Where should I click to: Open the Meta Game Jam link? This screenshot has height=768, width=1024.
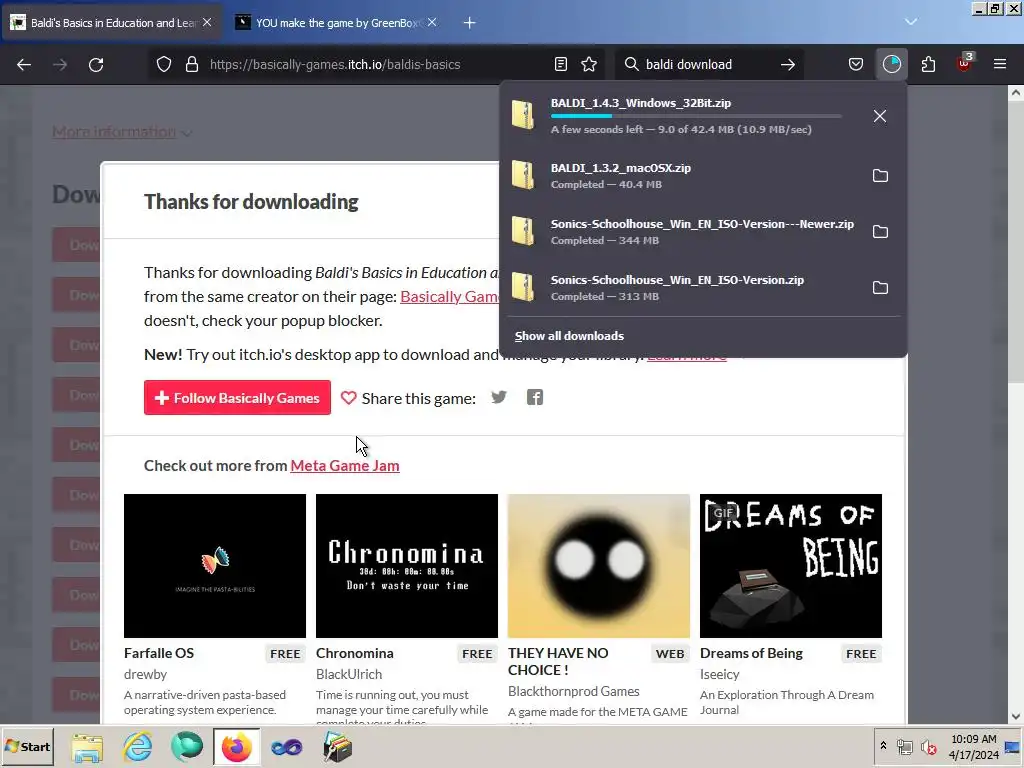coord(345,466)
